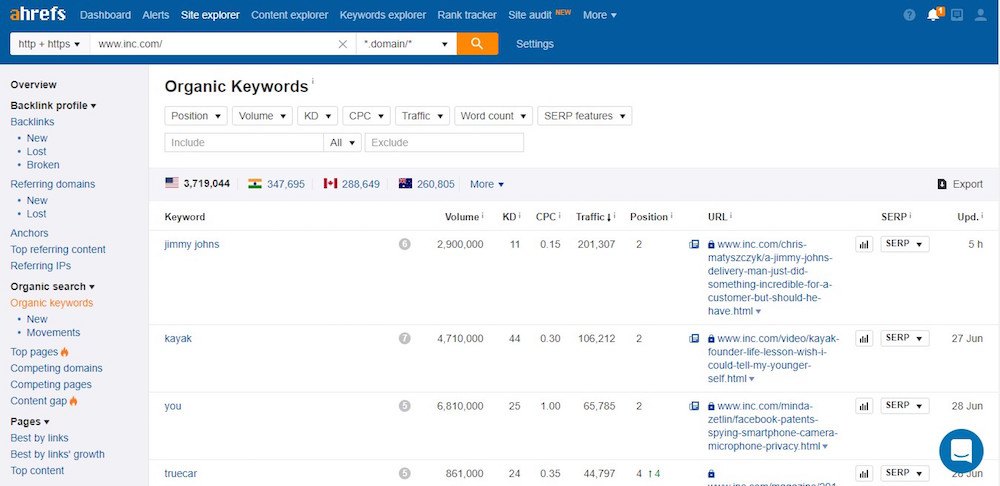Open Competing domains in the sidebar
The height and width of the screenshot is (486, 1000).
[x=56, y=369]
